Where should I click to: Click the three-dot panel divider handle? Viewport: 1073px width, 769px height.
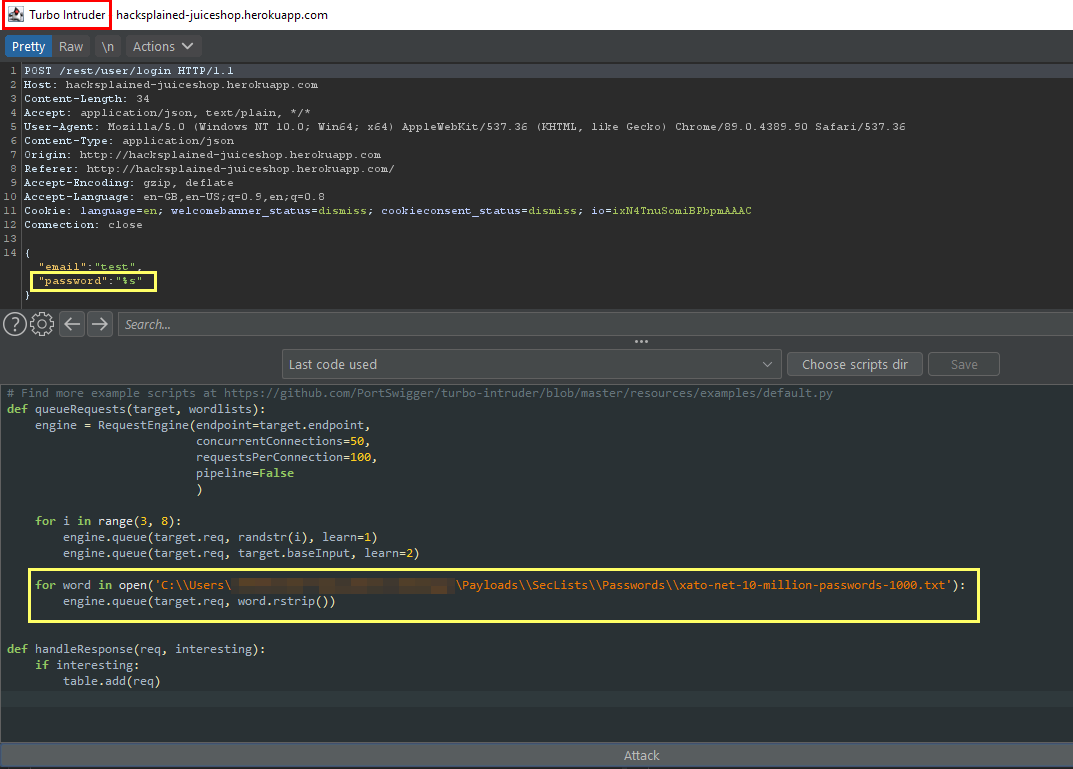(641, 341)
